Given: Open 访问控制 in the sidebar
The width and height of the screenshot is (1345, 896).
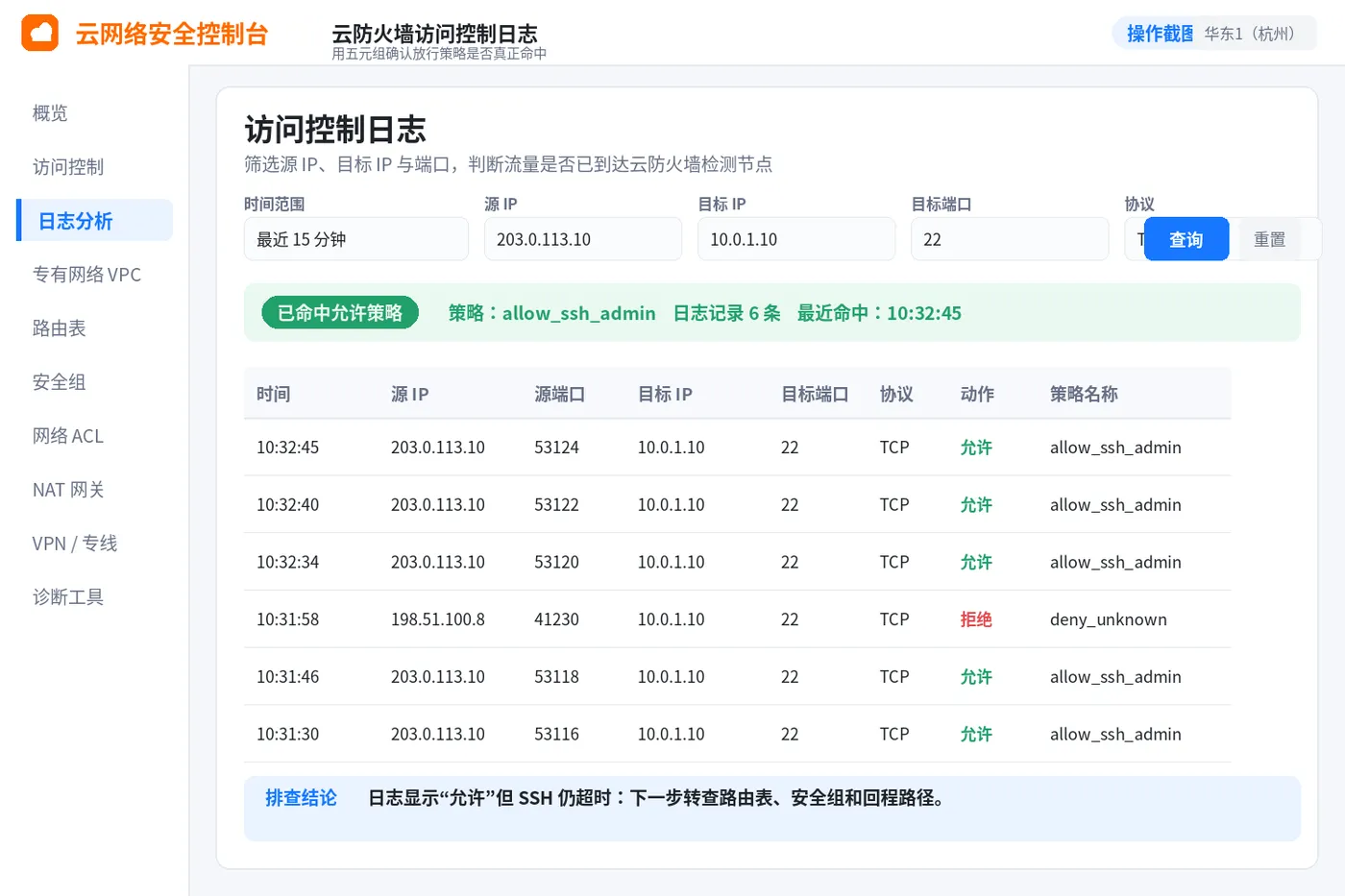Looking at the screenshot, I should (68, 167).
